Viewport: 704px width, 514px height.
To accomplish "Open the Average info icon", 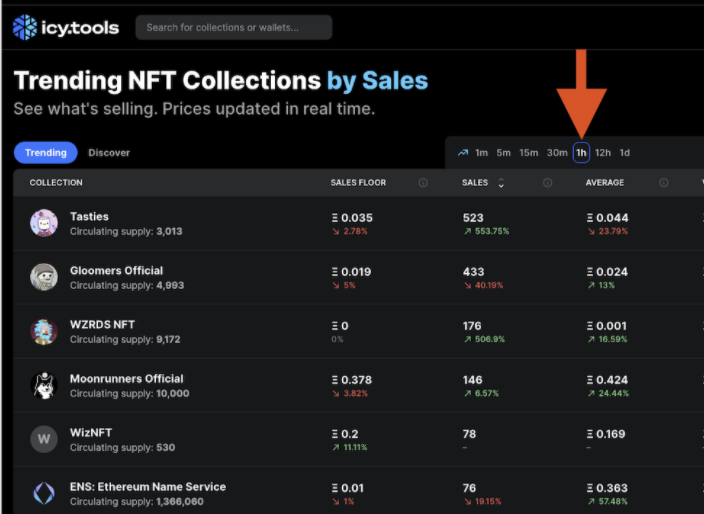I will [x=664, y=183].
